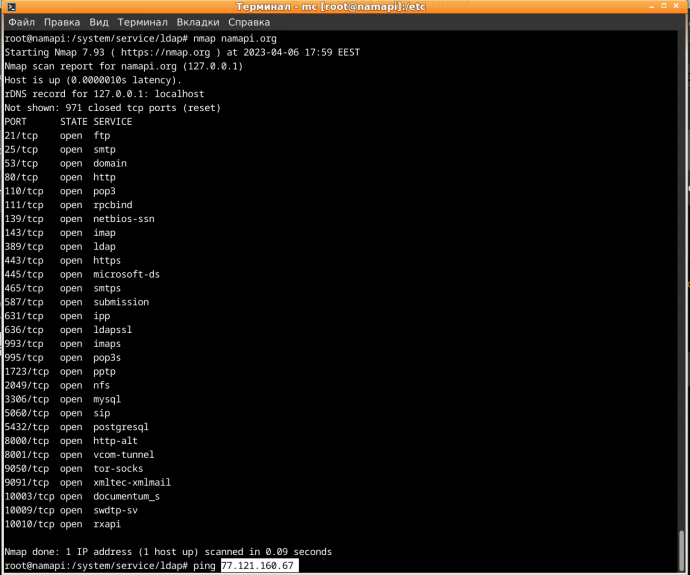
Task: Open the Правка menu
Action: (61, 21)
